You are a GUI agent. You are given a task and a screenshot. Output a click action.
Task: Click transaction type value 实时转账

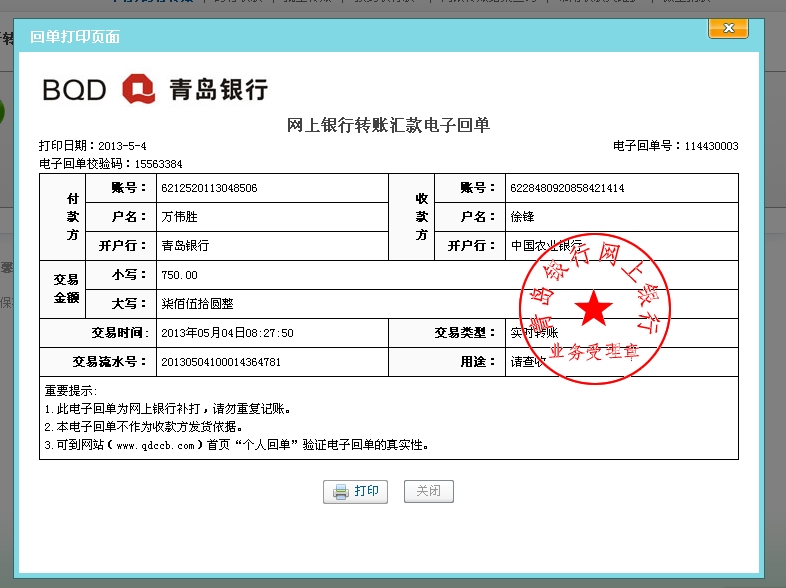[x=534, y=333]
